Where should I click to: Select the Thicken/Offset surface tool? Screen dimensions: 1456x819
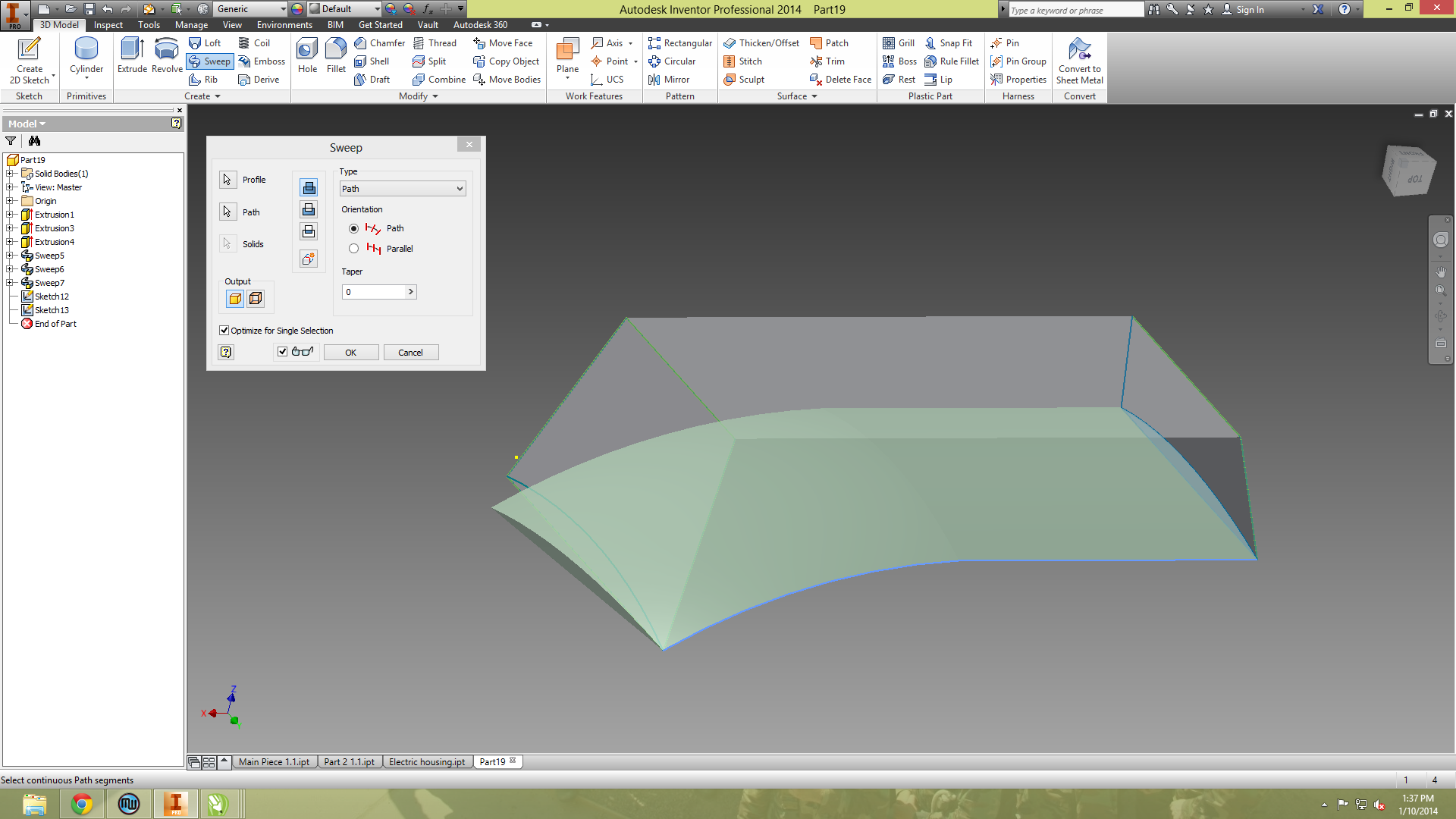[x=761, y=43]
